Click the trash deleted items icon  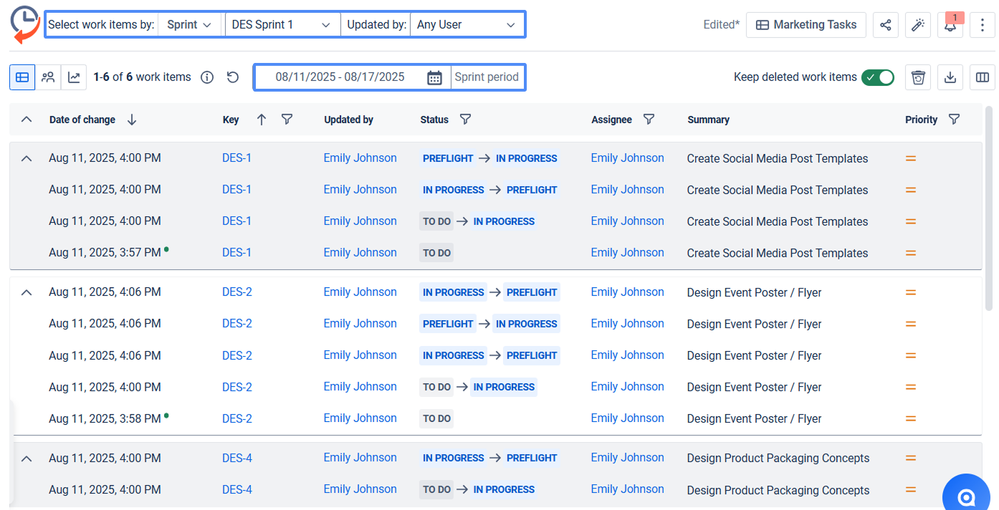tap(917, 77)
